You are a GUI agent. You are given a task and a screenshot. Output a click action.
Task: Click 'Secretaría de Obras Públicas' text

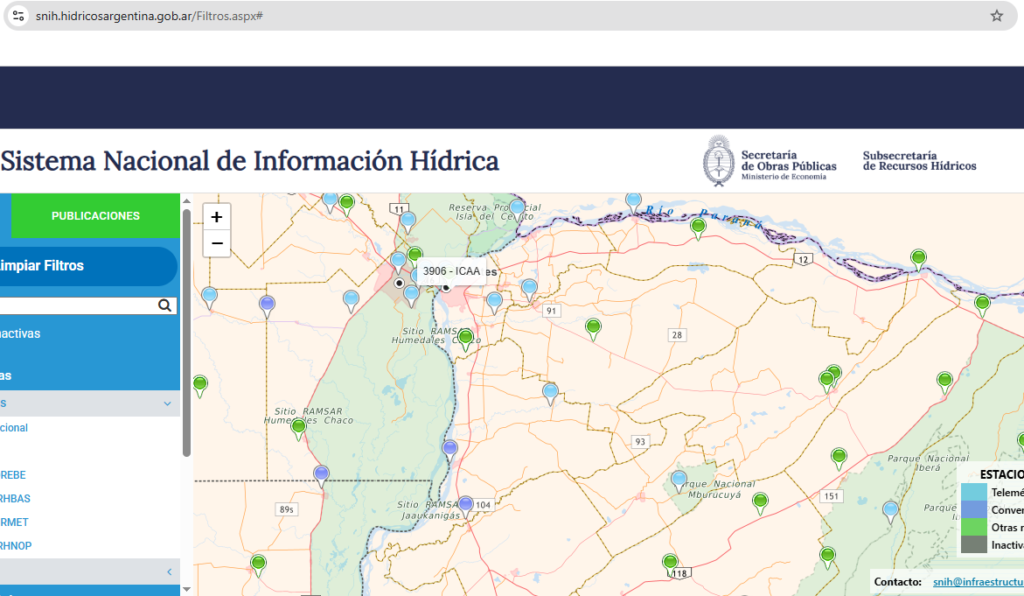(788, 161)
